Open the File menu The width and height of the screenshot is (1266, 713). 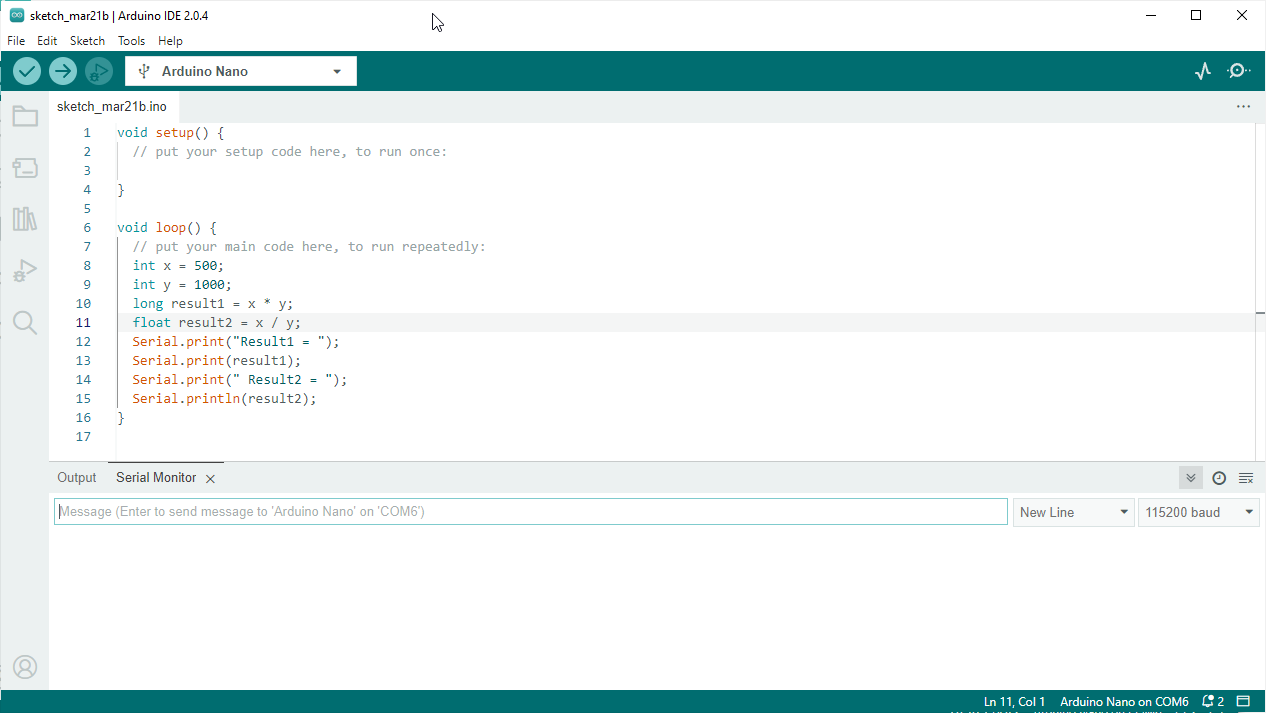point(16,41)
